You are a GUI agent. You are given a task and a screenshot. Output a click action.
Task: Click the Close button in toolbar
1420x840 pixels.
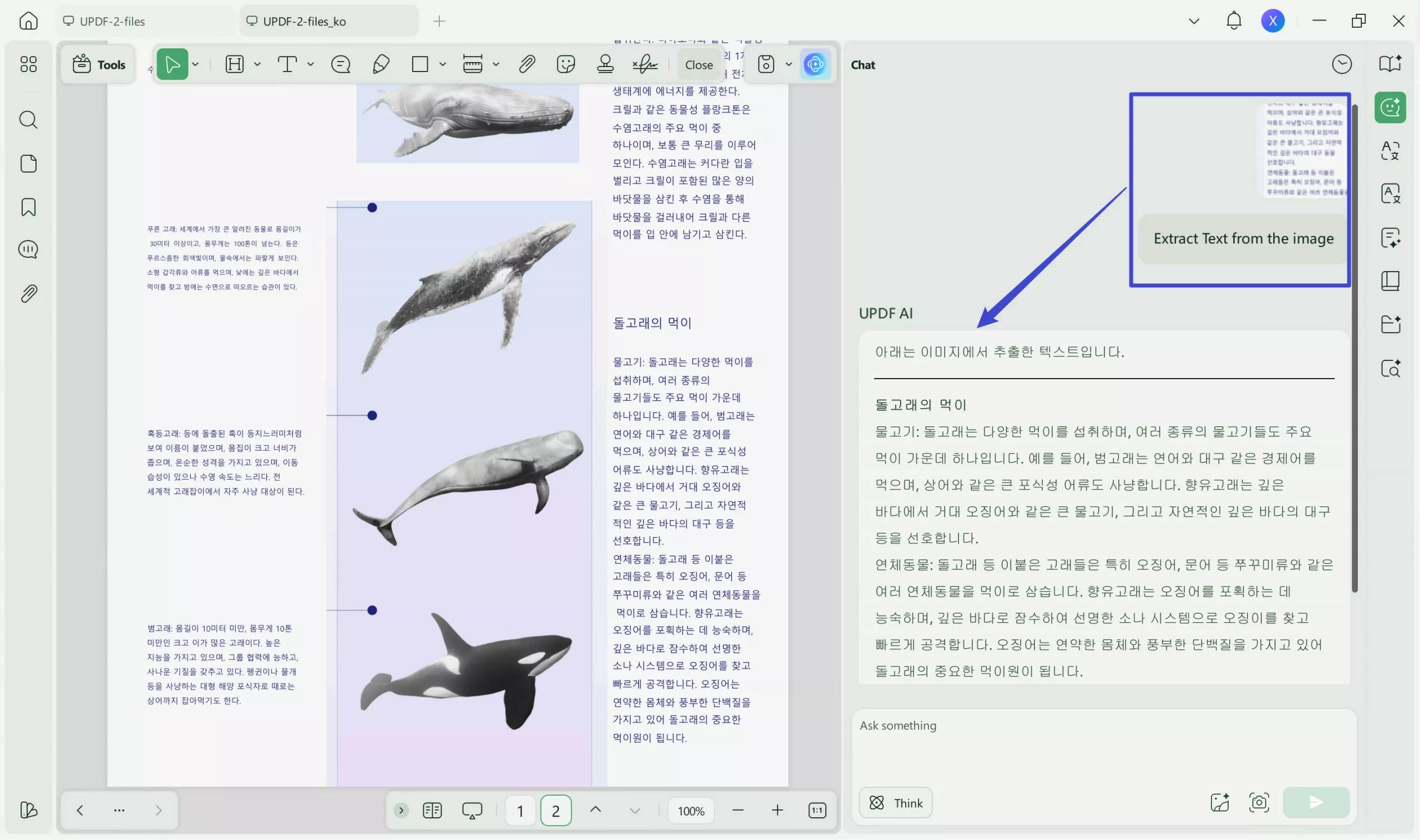click(699, 64)
